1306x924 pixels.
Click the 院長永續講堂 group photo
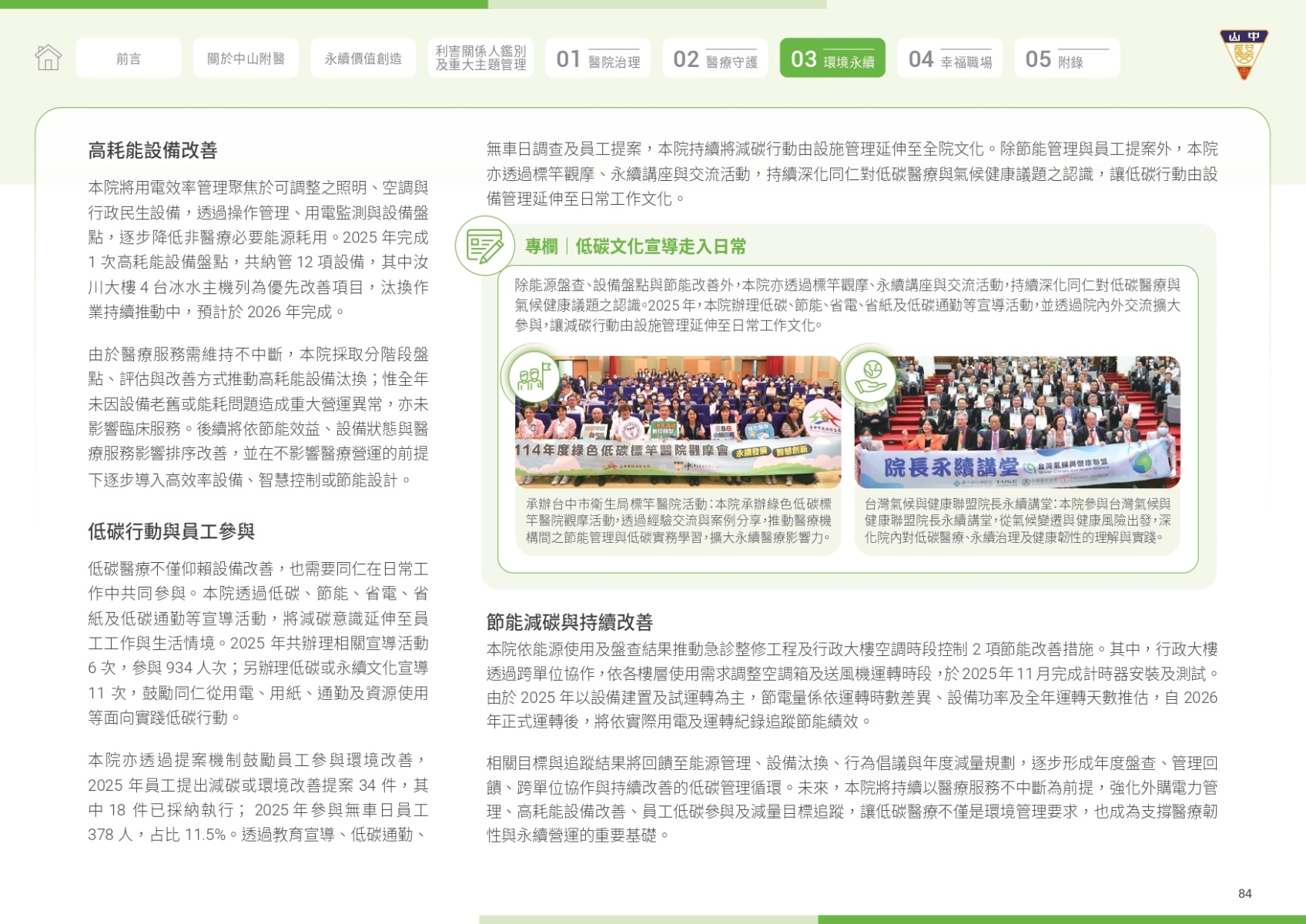coord(1017,422)
